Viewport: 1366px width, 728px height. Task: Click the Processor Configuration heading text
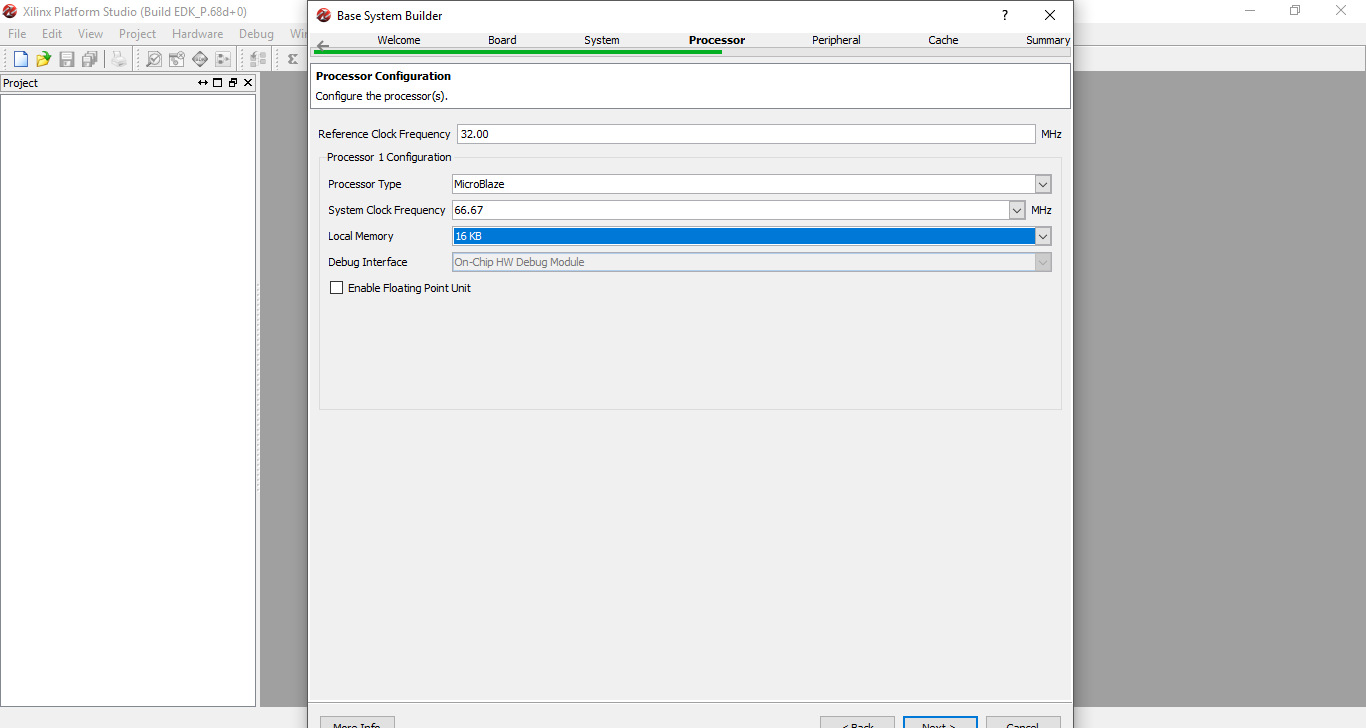[x=383, y=76]
